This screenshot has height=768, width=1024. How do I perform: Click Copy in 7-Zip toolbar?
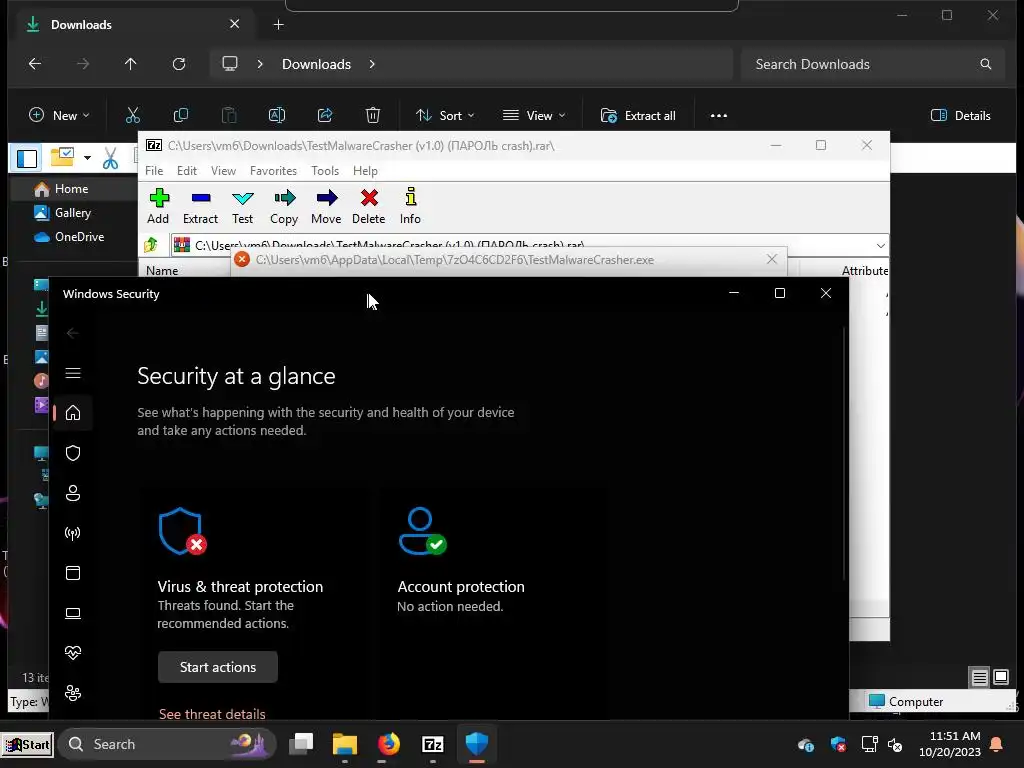[284, 206]
